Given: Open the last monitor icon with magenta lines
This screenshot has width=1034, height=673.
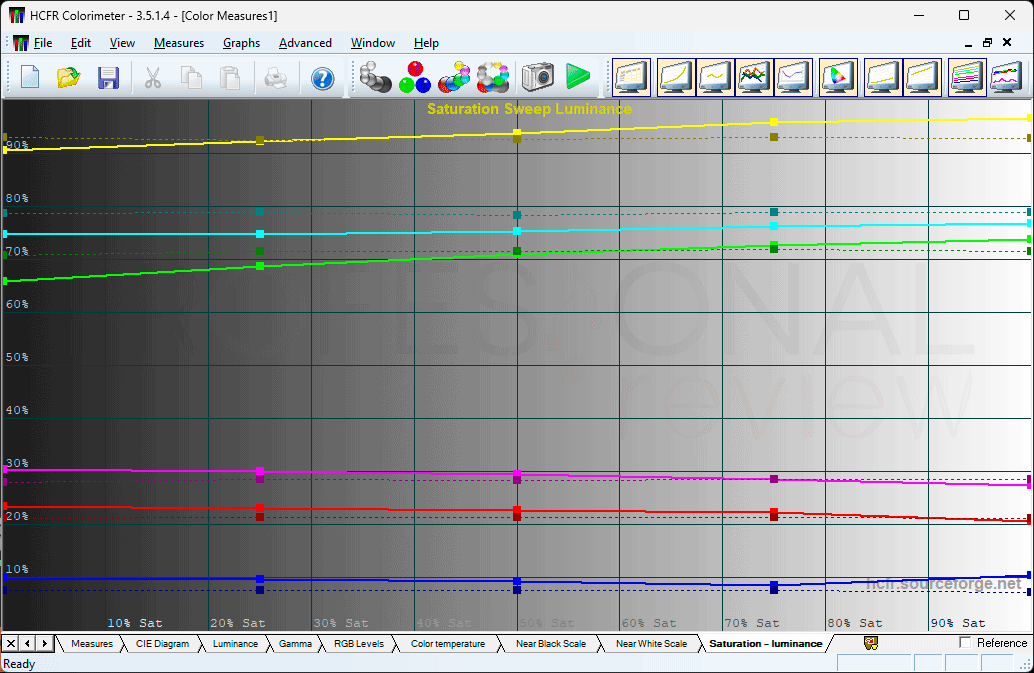Looking at the screenshot, I should (x=1006, y=77).
